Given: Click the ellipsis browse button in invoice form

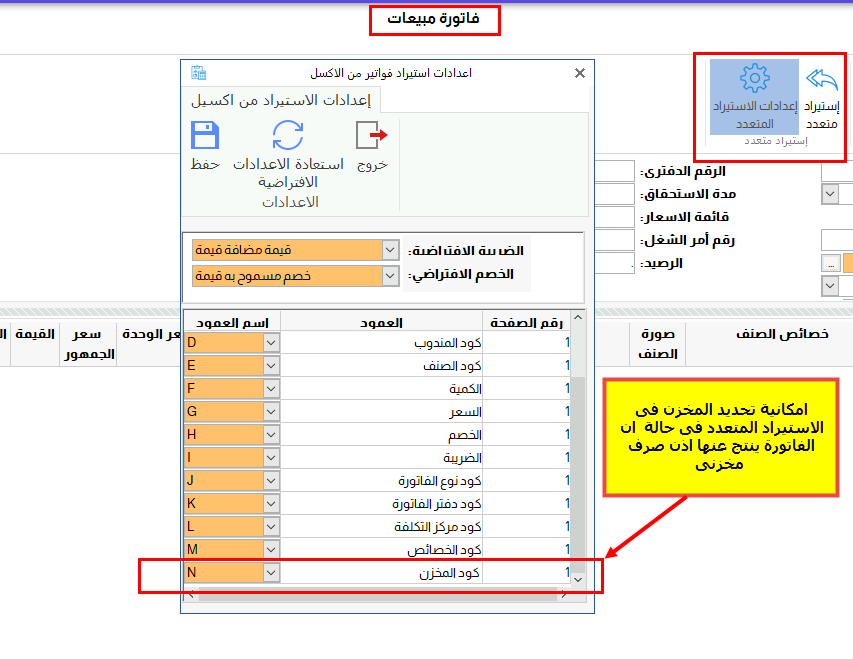Looking at the screenshot, I should [x=830, y=263].
